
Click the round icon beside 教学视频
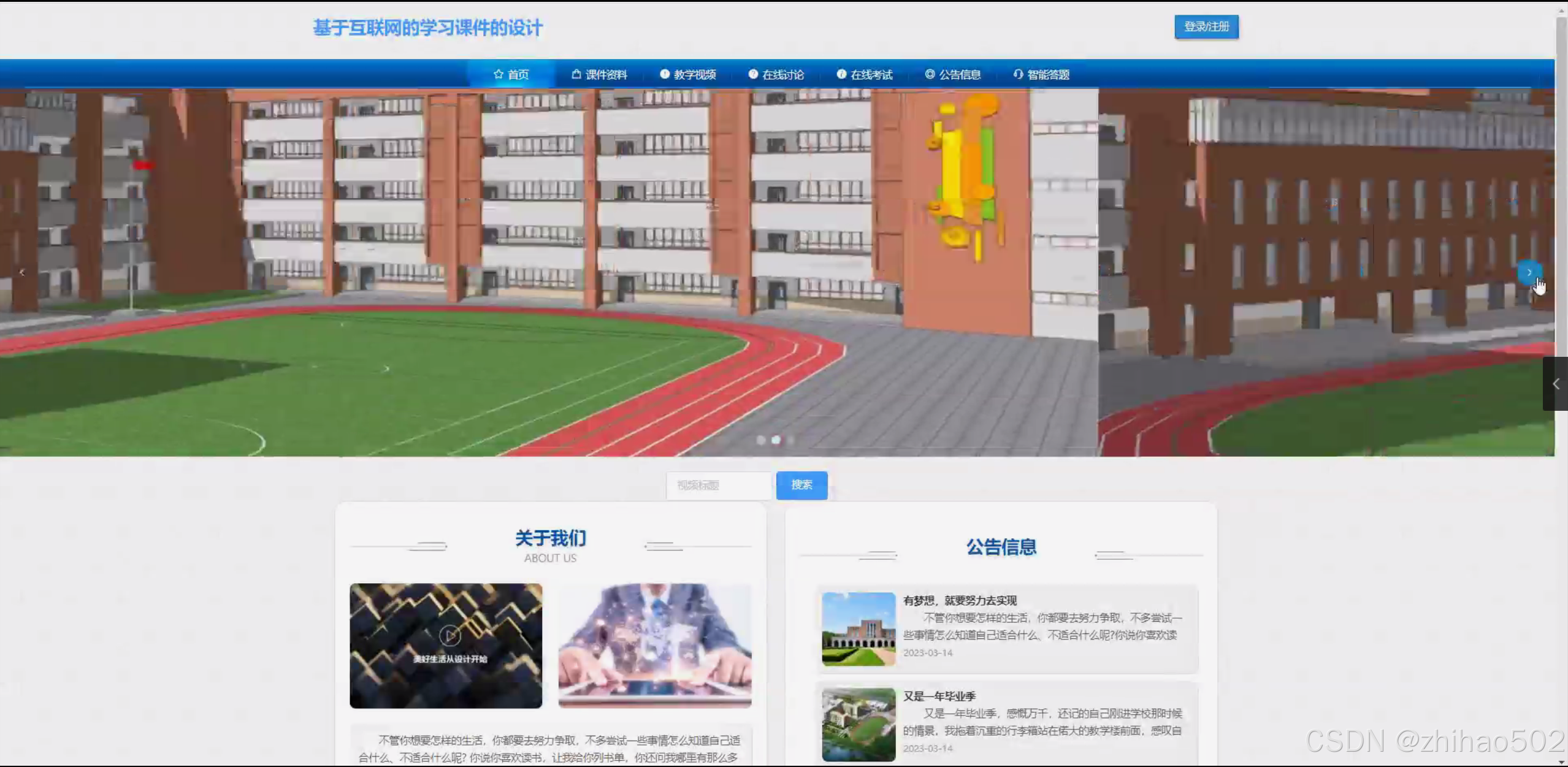(664, 74)
